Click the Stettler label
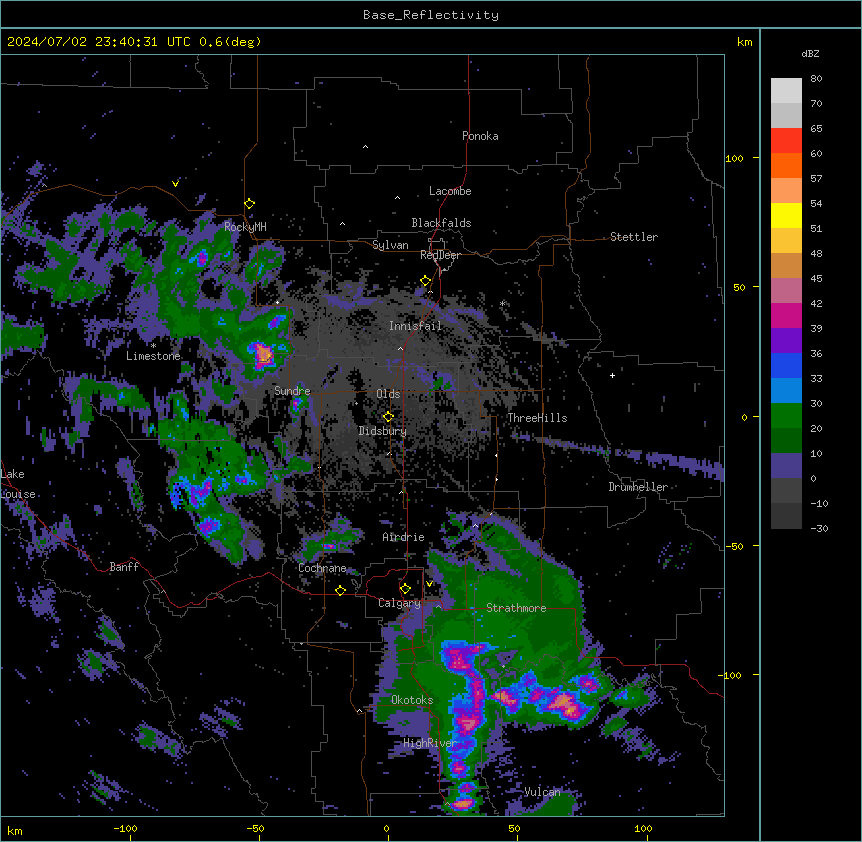 [634, 237]
